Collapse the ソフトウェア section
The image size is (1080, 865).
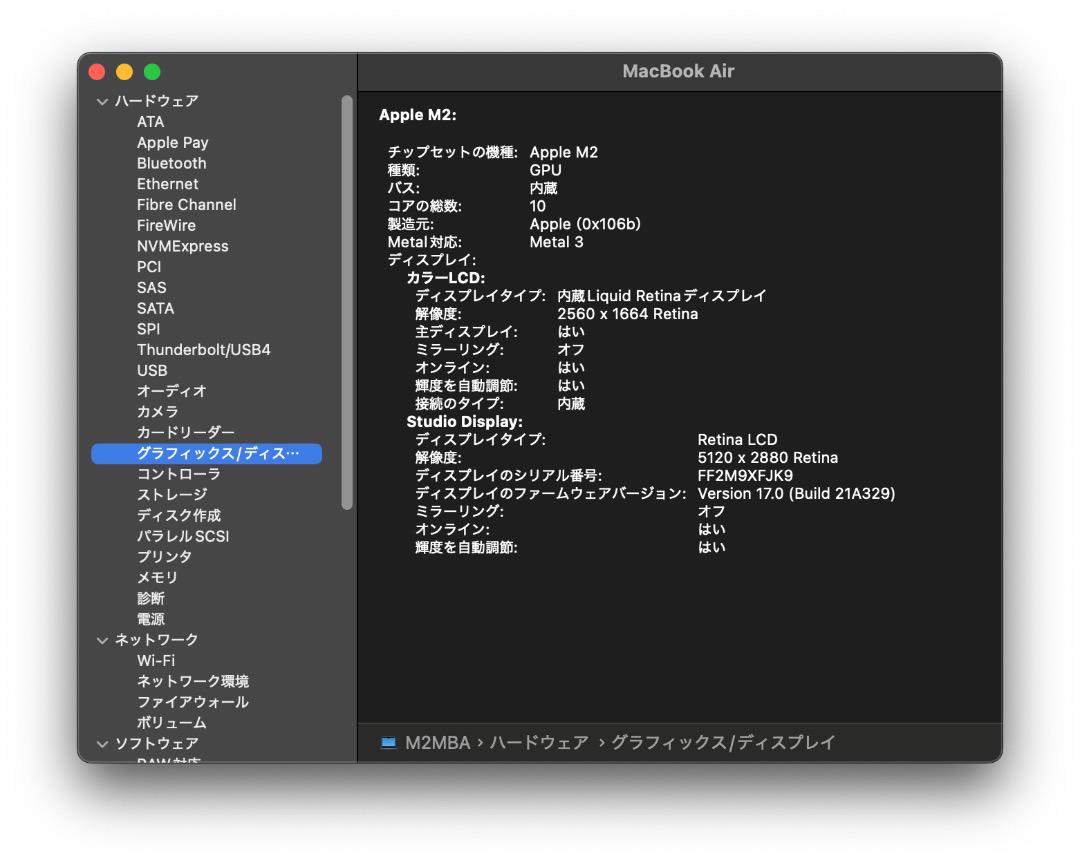click(103, 744)
